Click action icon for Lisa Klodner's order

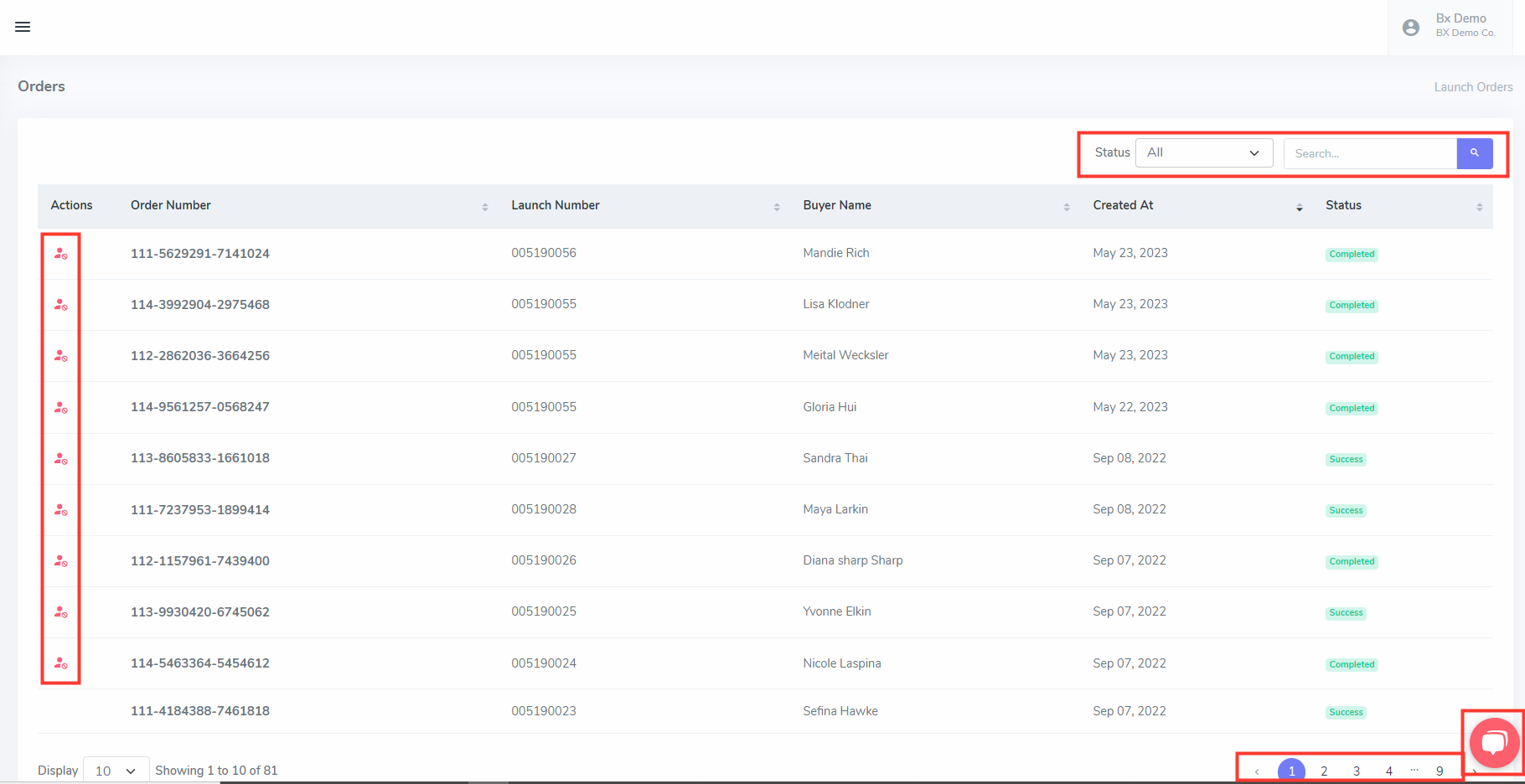[x=60, y=305]
